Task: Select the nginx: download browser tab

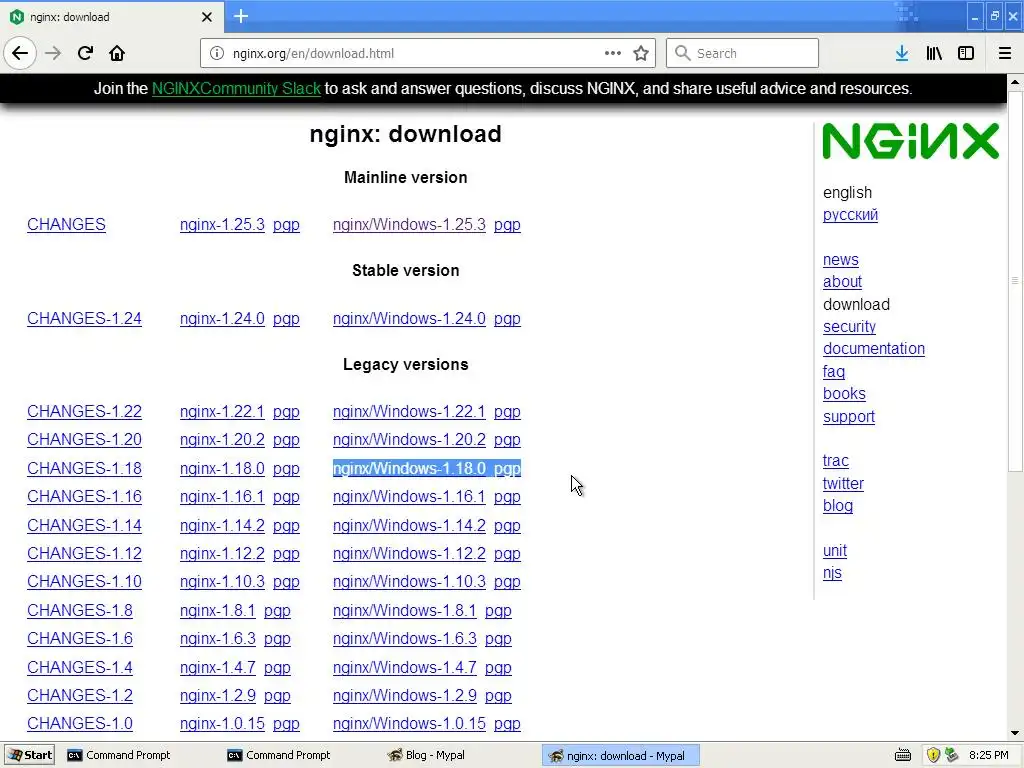Action: (x=112, y=17)
